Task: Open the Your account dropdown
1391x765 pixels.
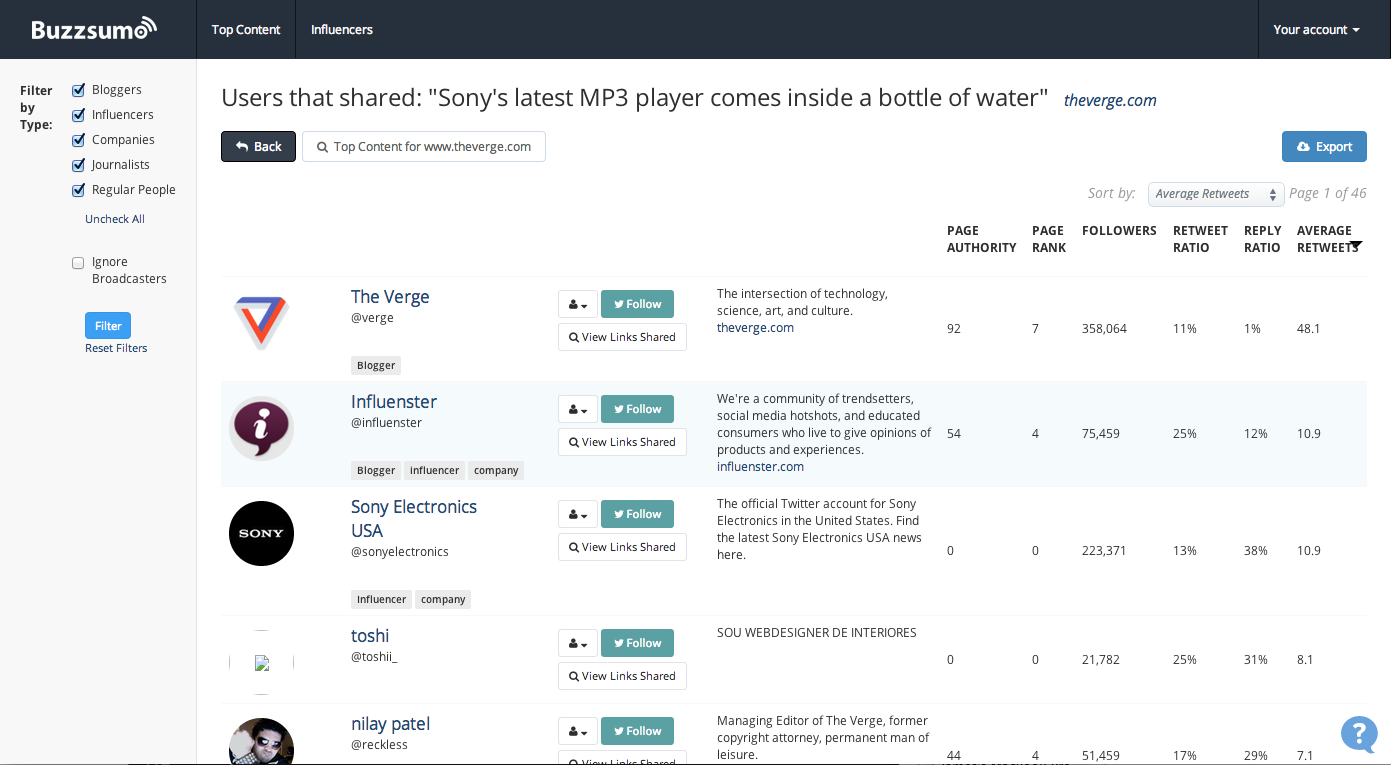Action: (x=1316, y=29)
